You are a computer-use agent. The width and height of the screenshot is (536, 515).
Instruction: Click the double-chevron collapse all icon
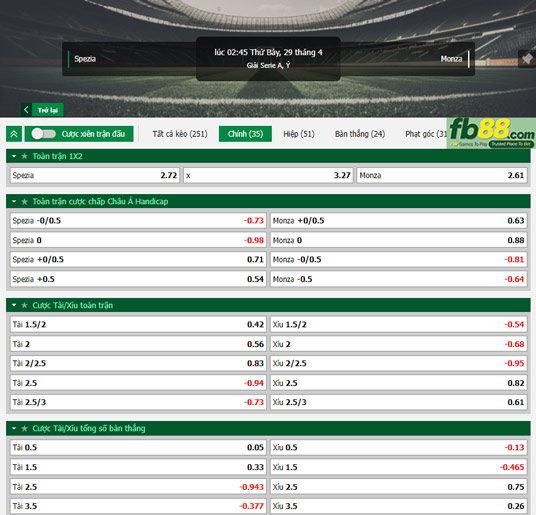coord(14,134)
